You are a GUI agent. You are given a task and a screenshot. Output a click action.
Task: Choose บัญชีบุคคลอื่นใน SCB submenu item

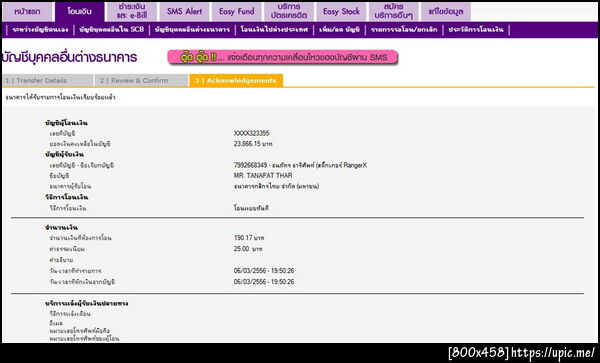pos(112,30)
